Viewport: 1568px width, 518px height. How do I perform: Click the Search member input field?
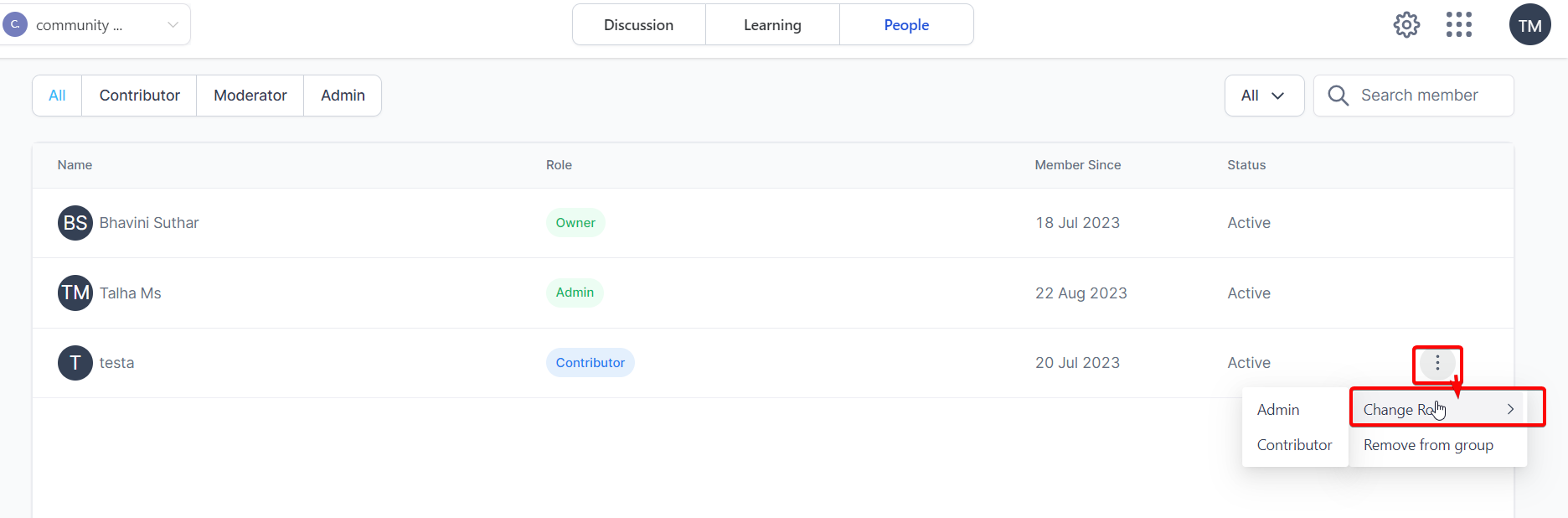coord(1414,96)
